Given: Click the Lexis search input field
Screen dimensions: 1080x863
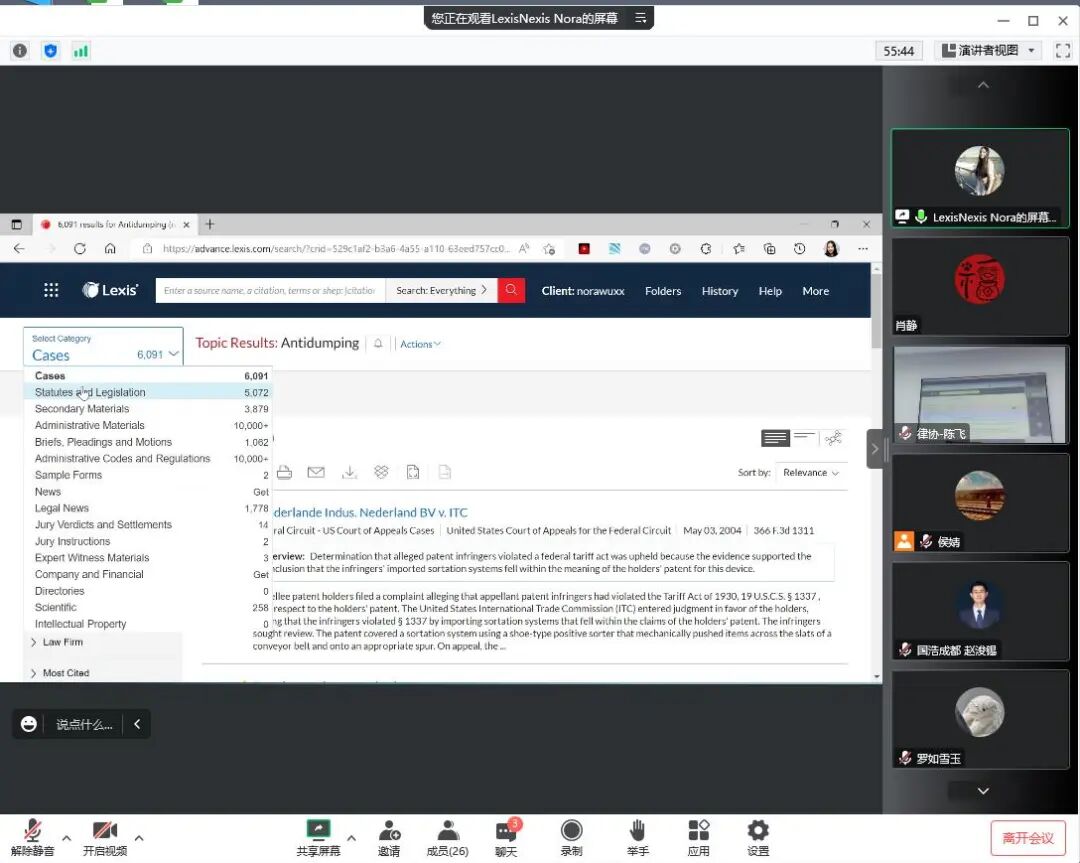Looking at the screenshot, I should point(271,291).
